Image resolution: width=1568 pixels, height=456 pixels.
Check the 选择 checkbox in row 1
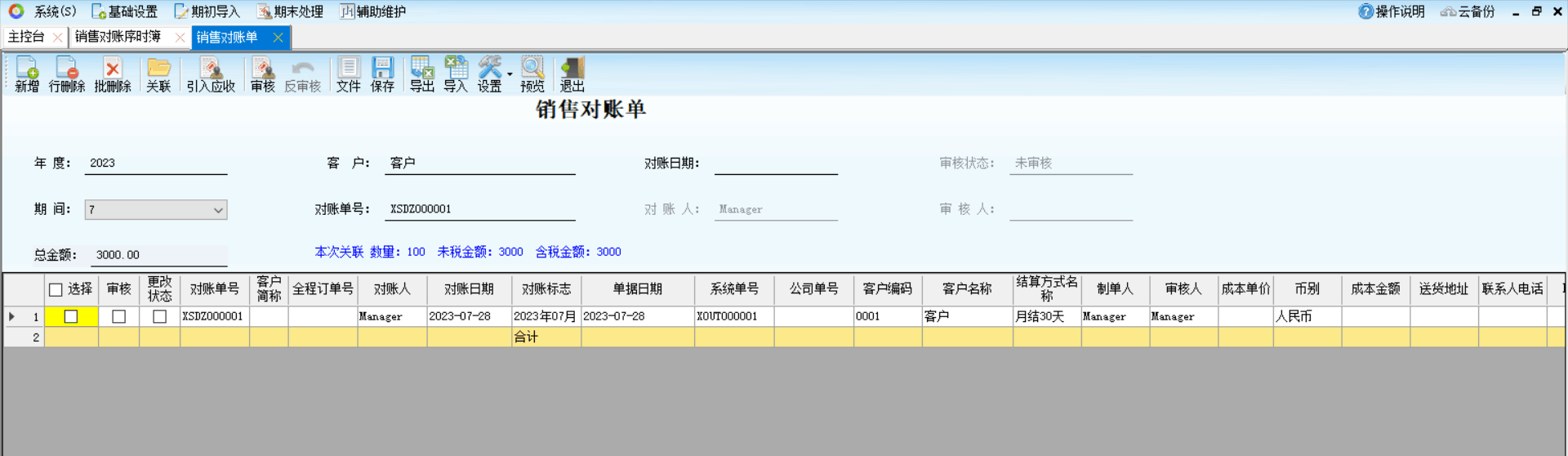tap(71, 316)
